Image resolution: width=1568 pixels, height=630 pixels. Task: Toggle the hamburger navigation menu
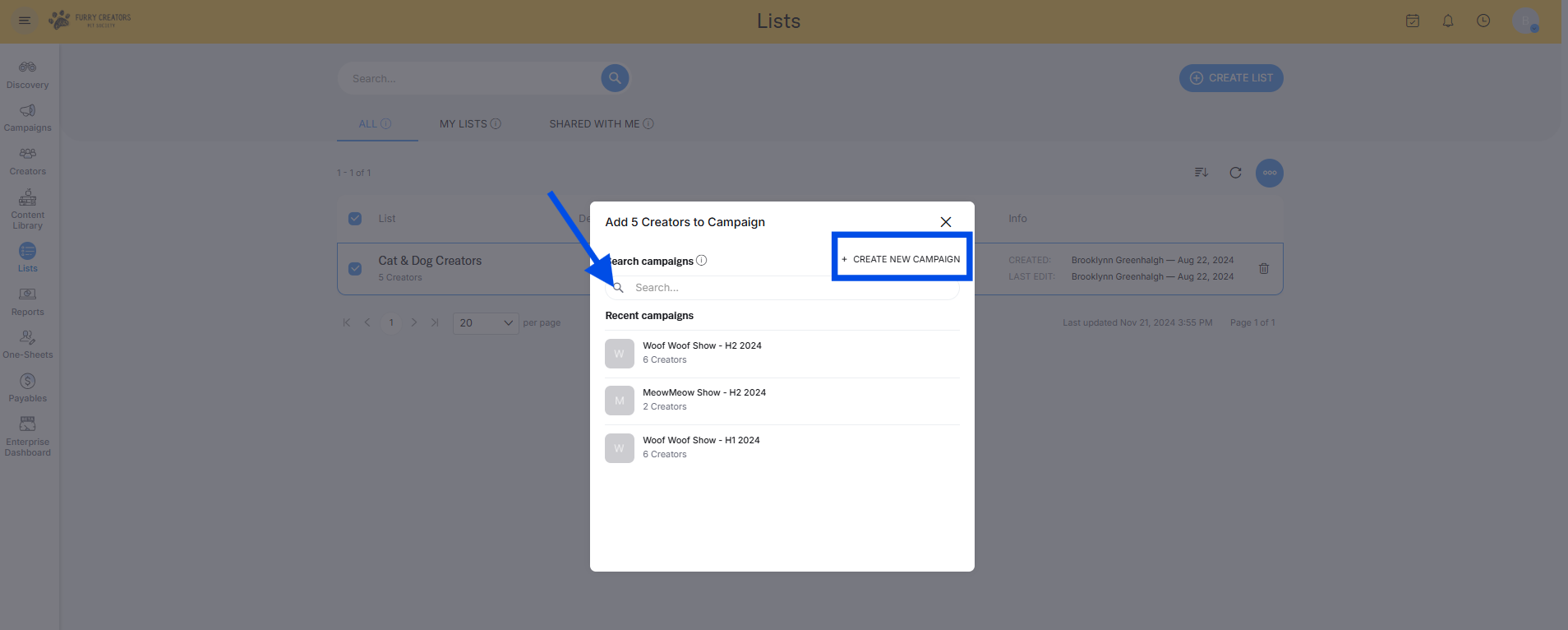coord(25,21)
